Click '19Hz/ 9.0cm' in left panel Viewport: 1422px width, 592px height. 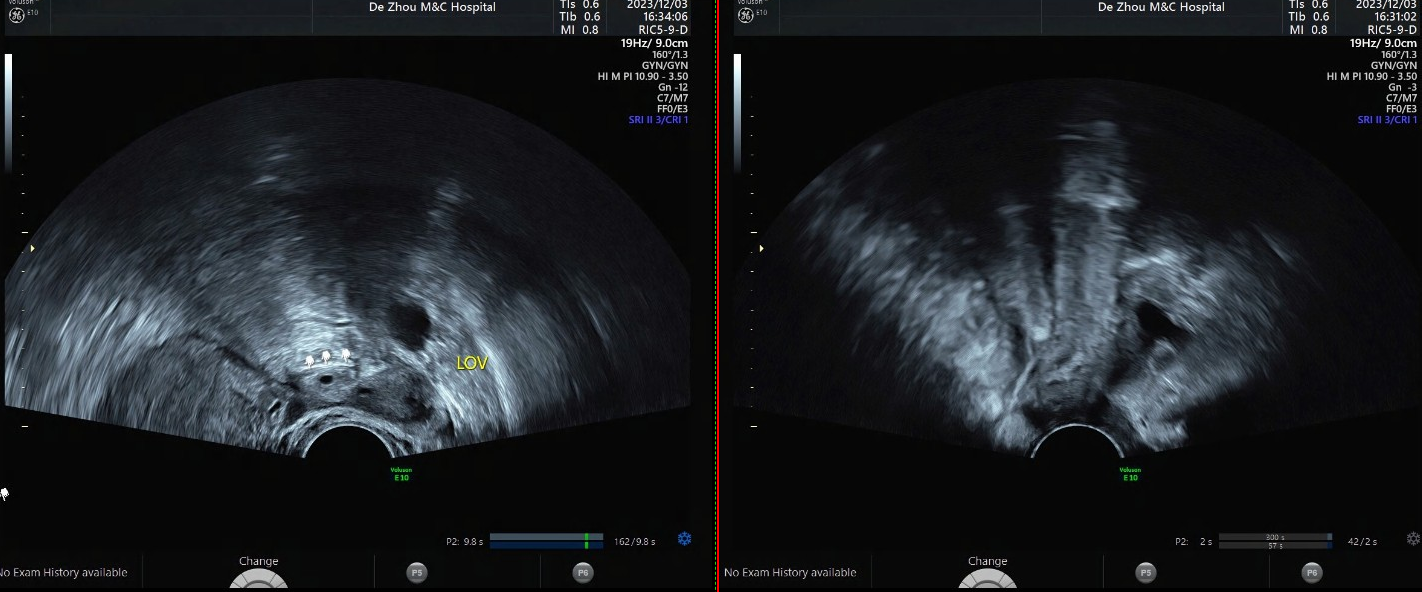[654, 43]
